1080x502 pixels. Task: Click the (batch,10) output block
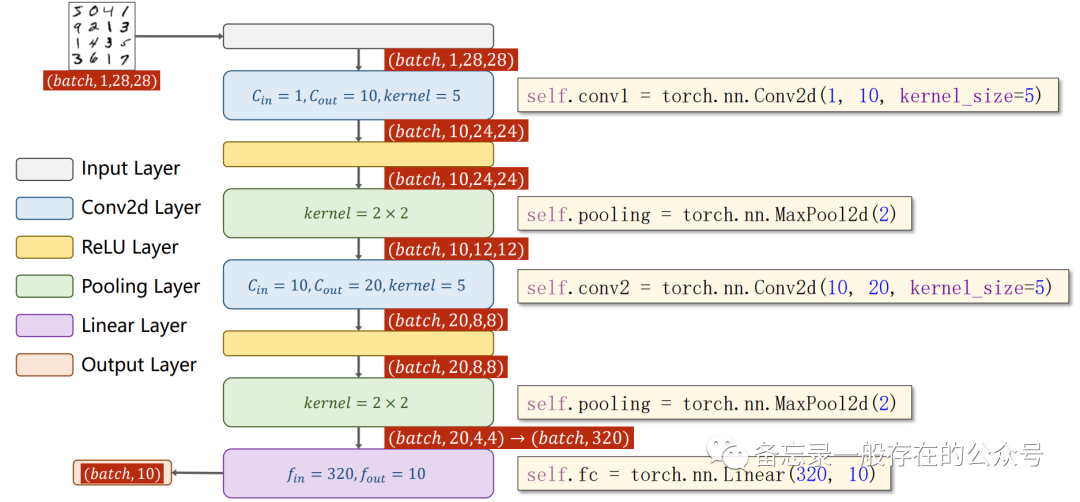[x=122, y=474]
